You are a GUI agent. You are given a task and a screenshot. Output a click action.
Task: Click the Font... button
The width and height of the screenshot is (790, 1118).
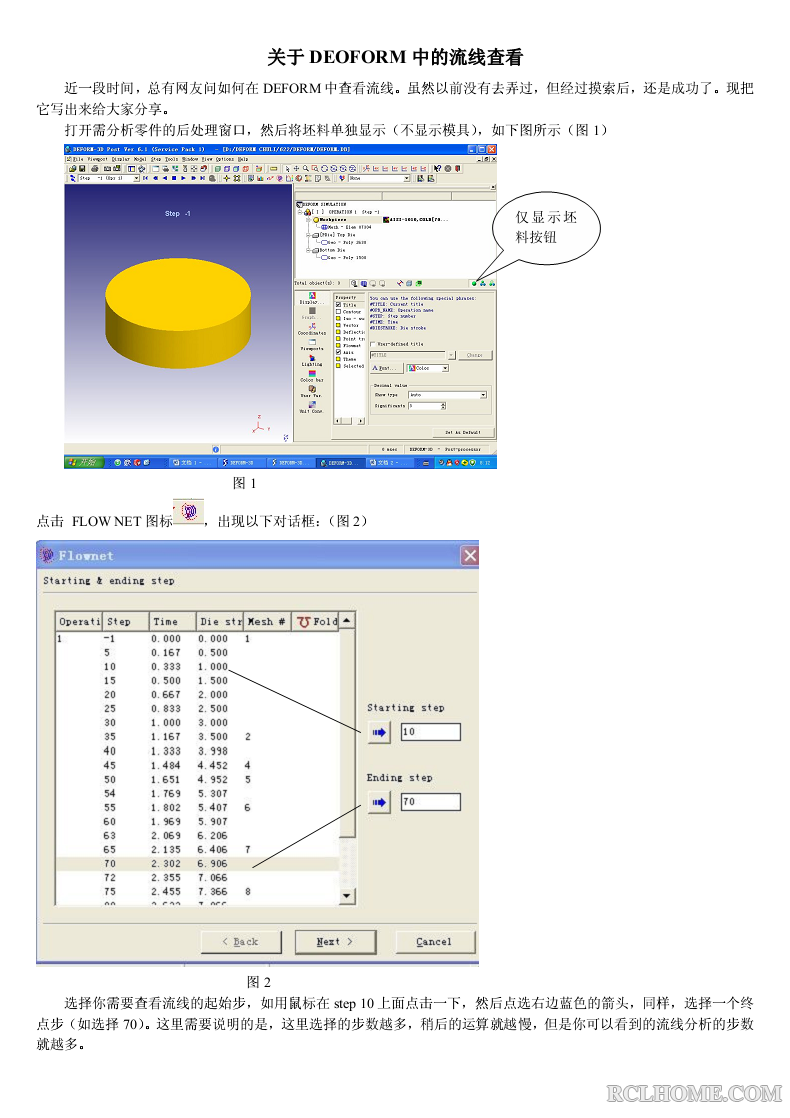[386, 368]
